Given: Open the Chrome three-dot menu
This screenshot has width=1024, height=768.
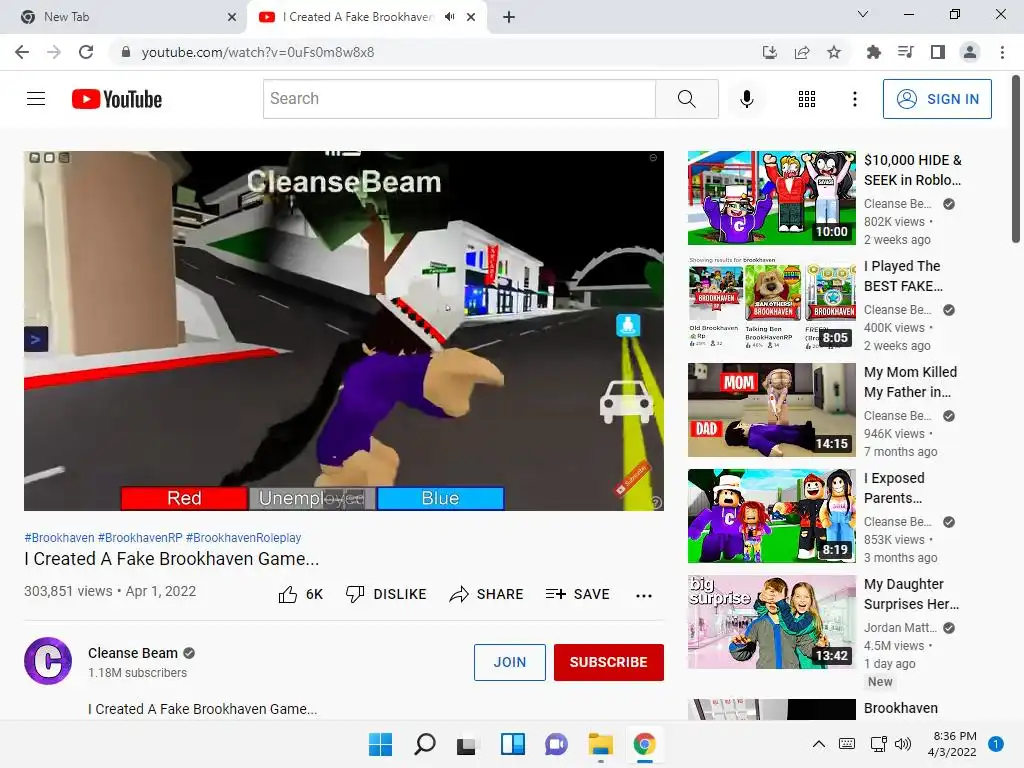Looking at the screenshot, I should click(x=1002, y=52).
